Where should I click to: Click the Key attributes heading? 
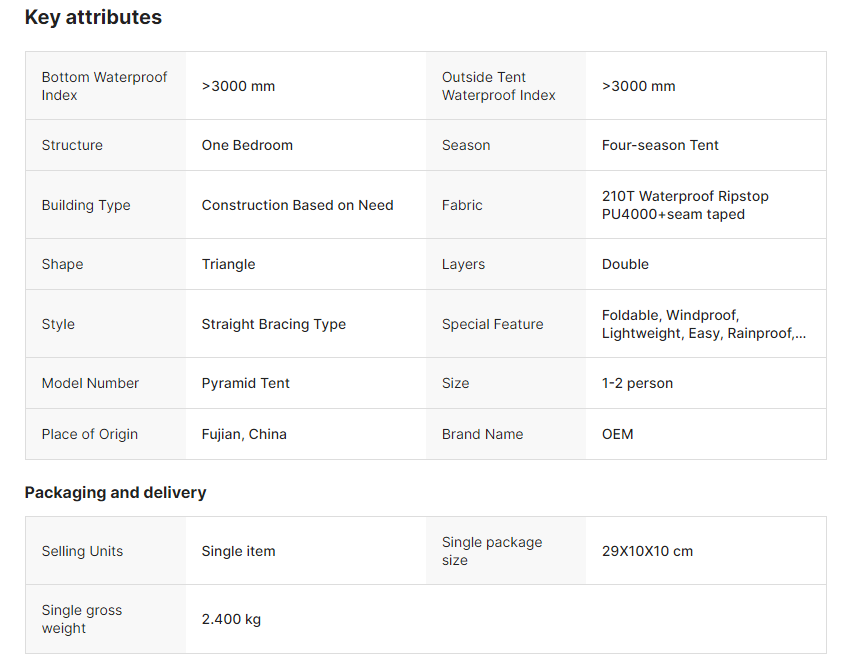(93, 17)
